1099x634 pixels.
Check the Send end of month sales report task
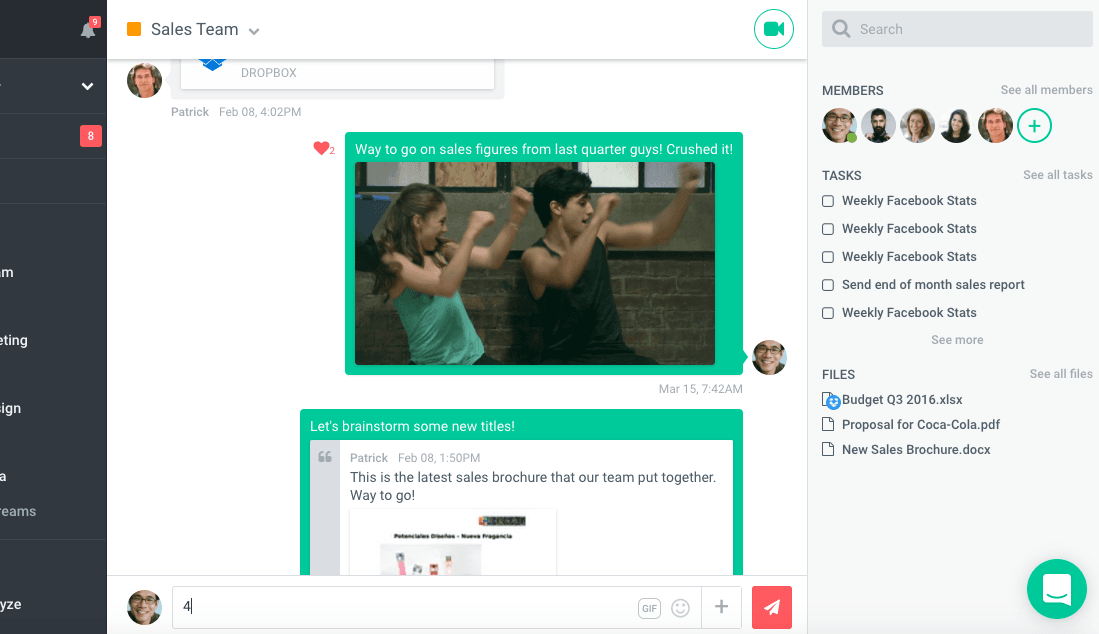pos(828,285)
